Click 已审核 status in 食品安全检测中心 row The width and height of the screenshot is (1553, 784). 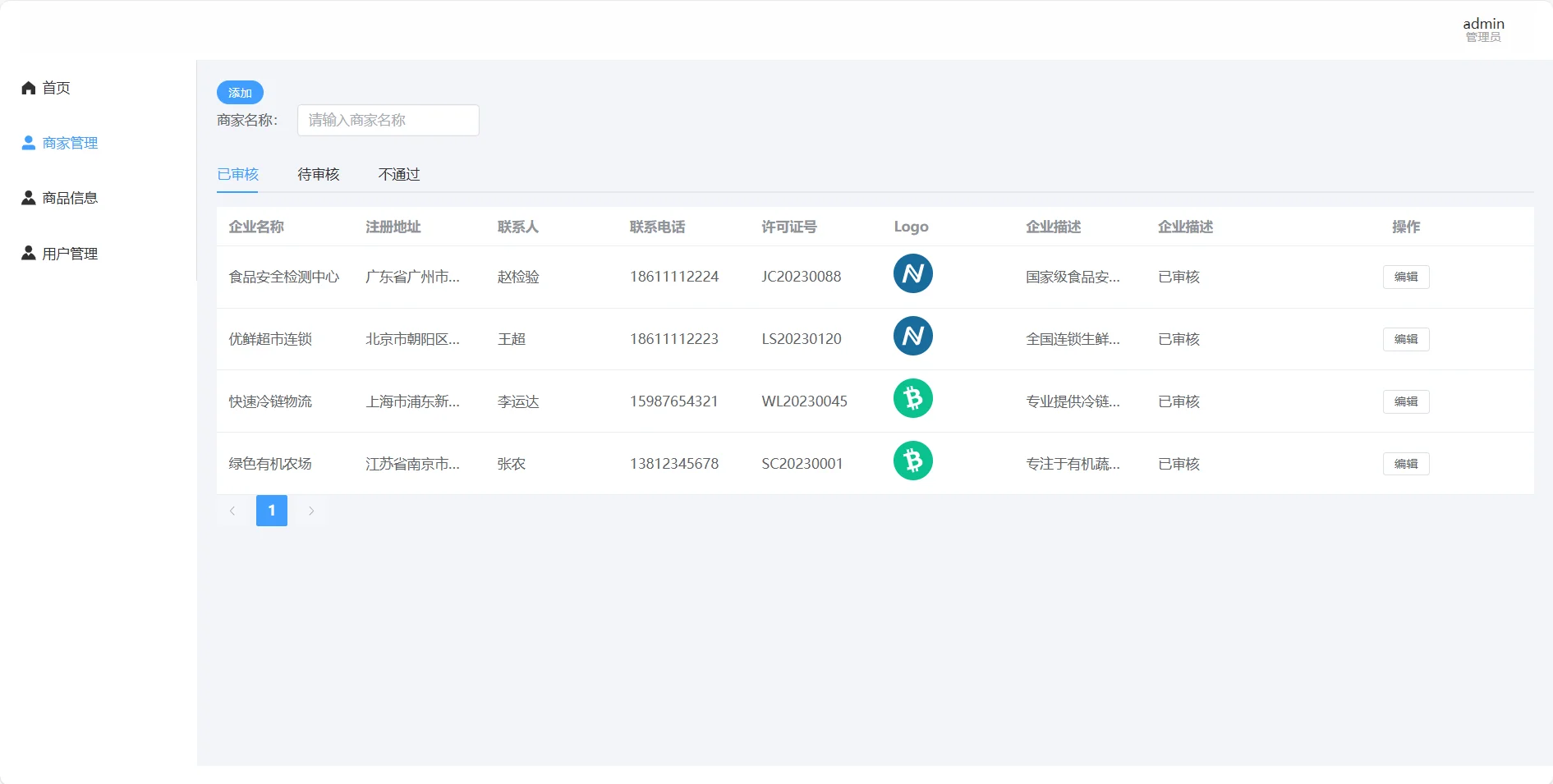1179,277
